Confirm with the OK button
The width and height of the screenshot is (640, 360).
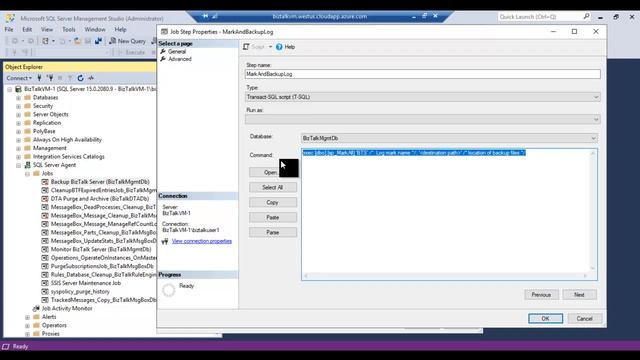[x=545, y=318]
